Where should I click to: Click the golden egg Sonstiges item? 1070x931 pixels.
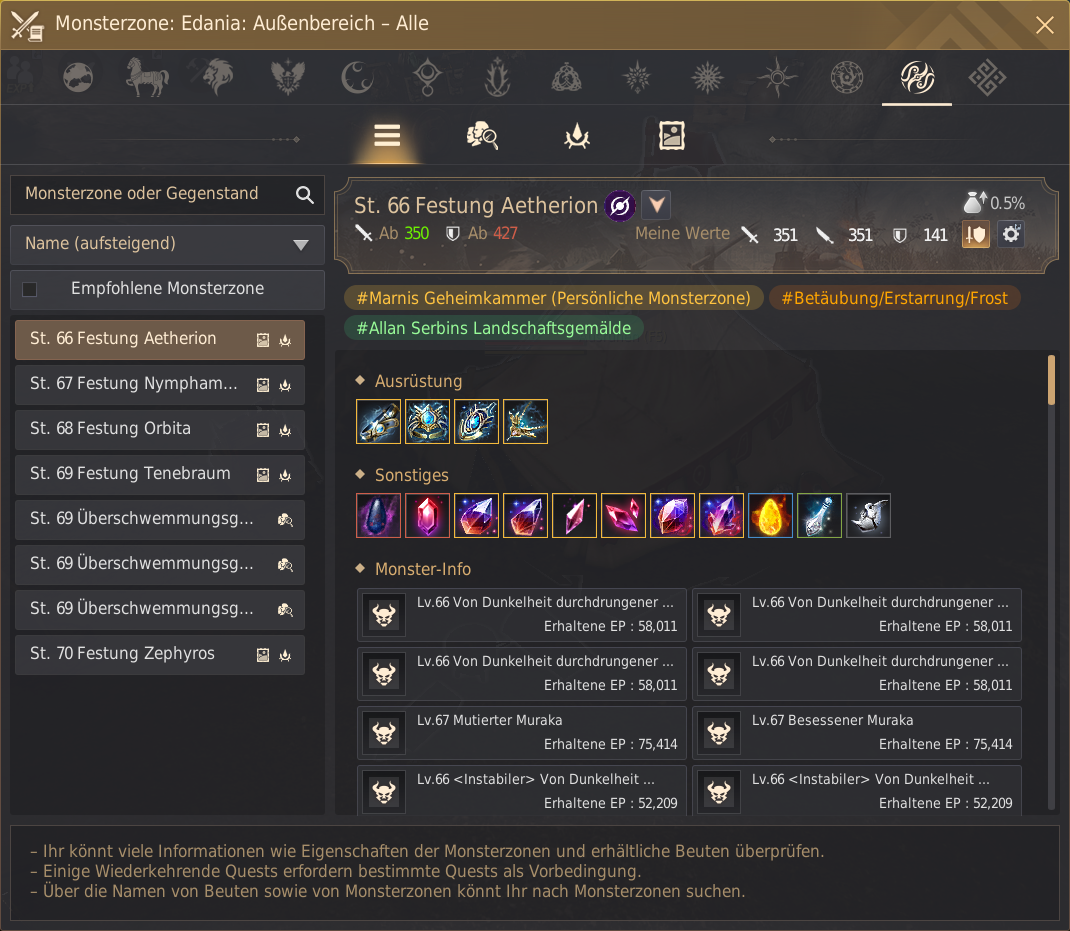coord(770,515)
